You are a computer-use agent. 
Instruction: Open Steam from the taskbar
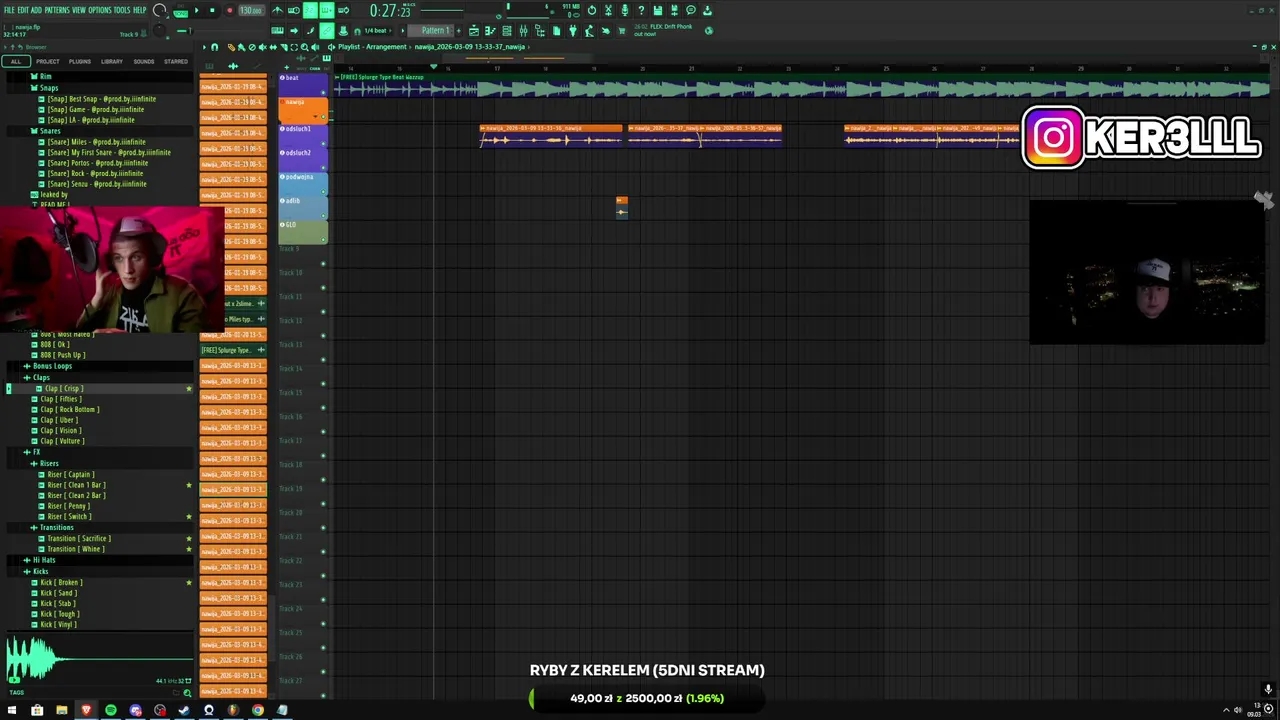coord(184,710)
